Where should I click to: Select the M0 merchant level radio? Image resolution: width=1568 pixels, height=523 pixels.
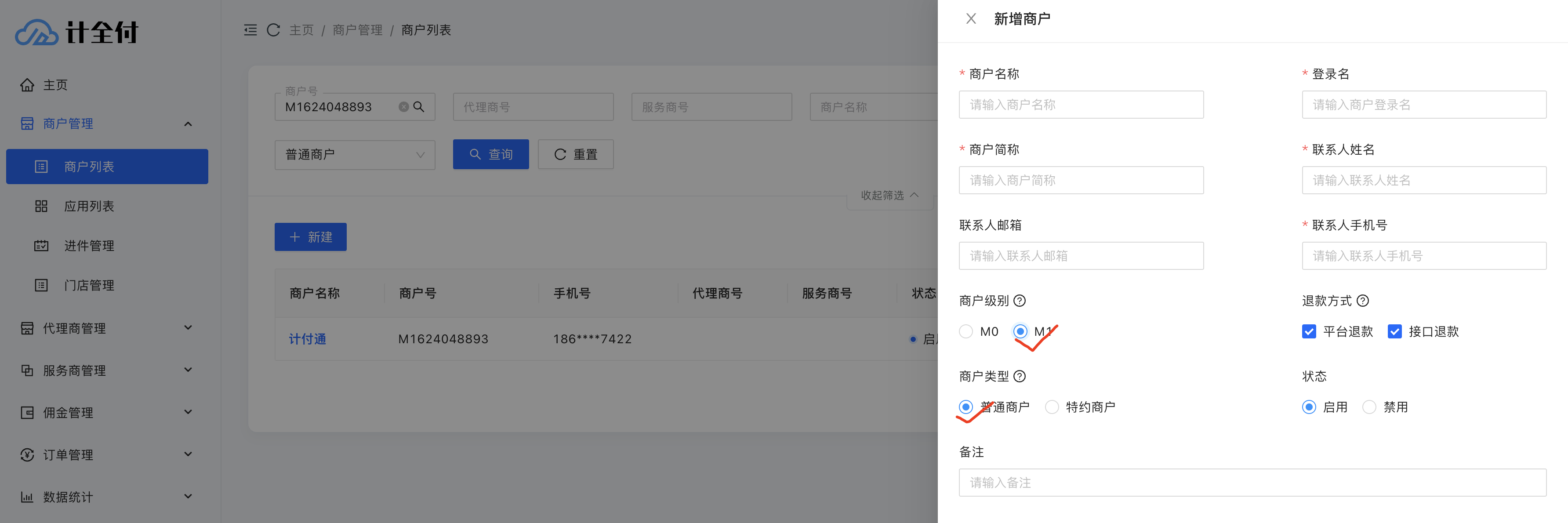click(x=966, y=331)
